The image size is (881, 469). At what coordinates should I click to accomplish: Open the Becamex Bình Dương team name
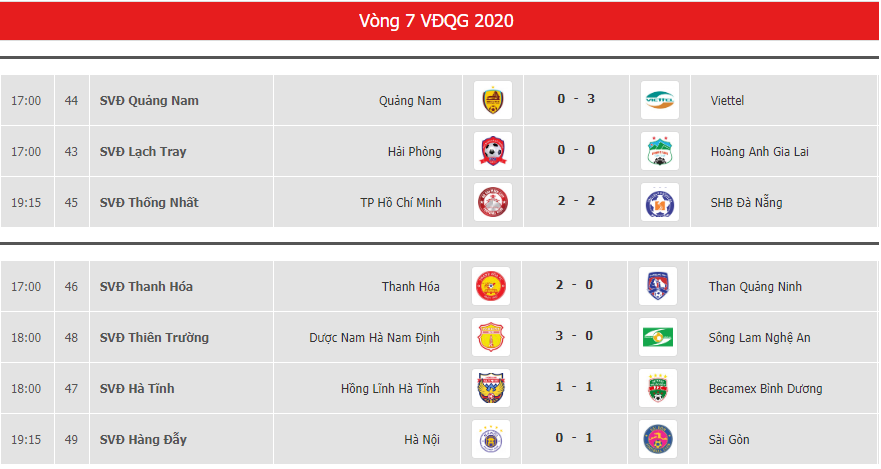click(x=765, y=389)
